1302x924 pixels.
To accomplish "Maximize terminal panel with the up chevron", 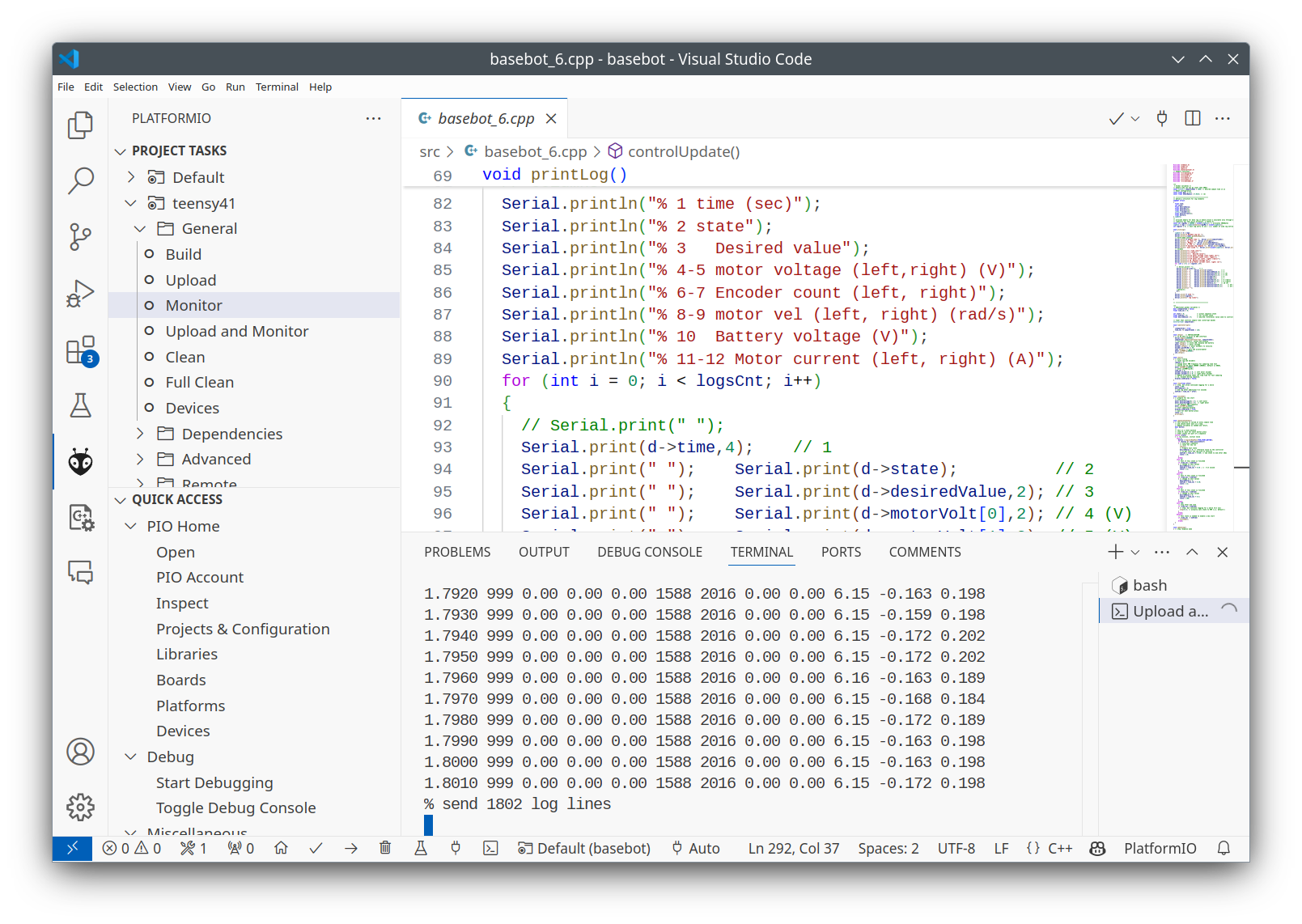I will (1192, 552).
